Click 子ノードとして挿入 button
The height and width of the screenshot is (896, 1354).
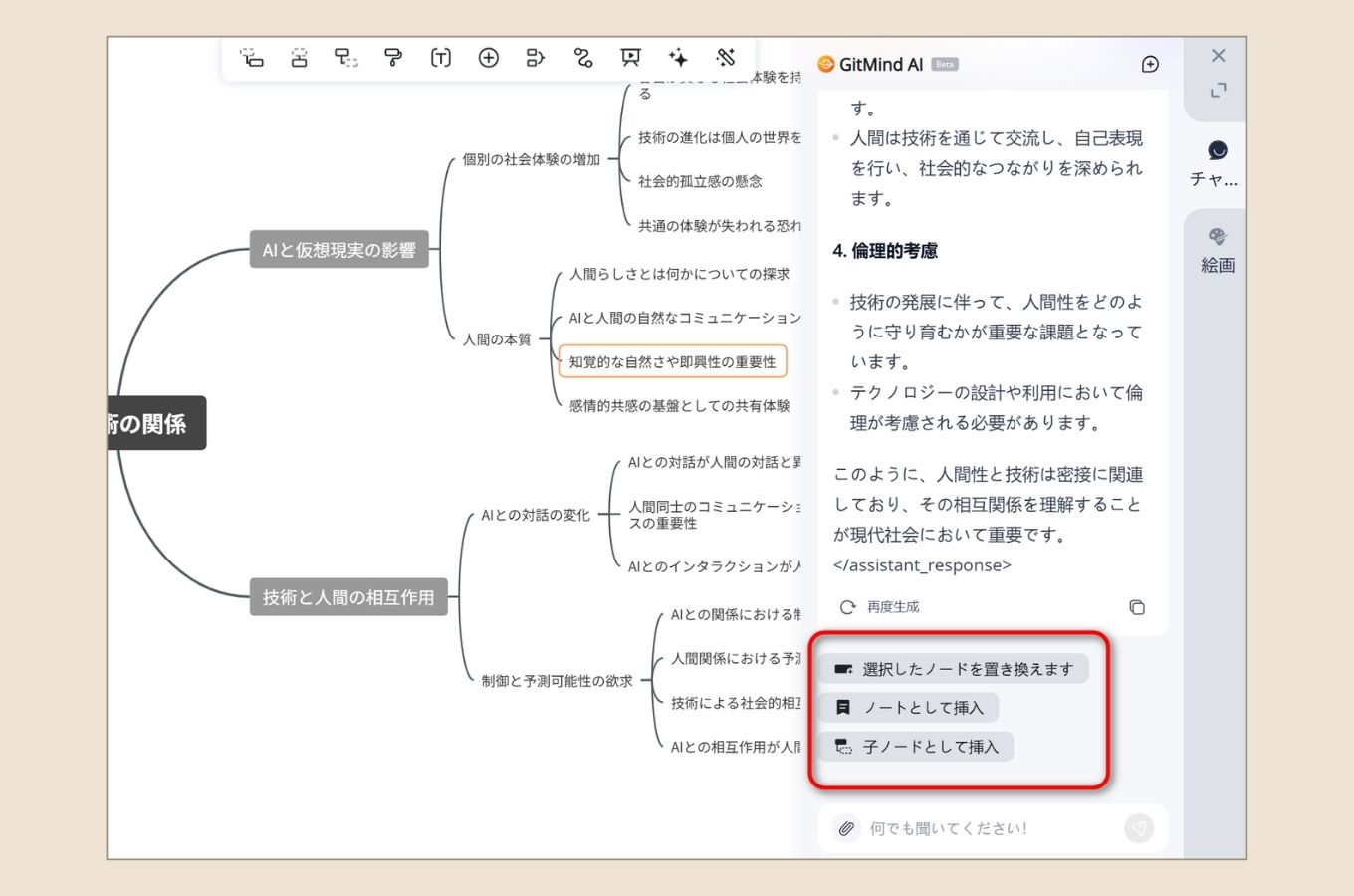tap(916, 747)
